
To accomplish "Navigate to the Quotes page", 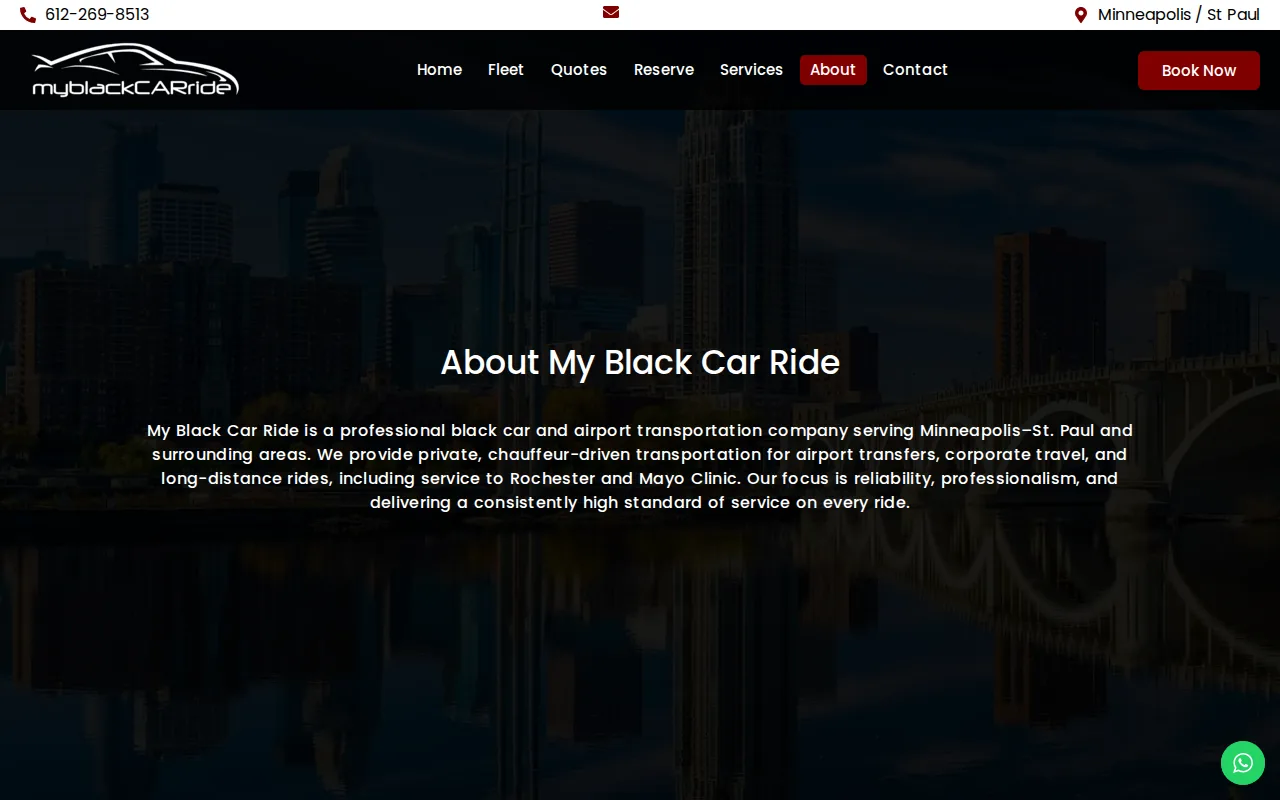I will coord(579,70).
